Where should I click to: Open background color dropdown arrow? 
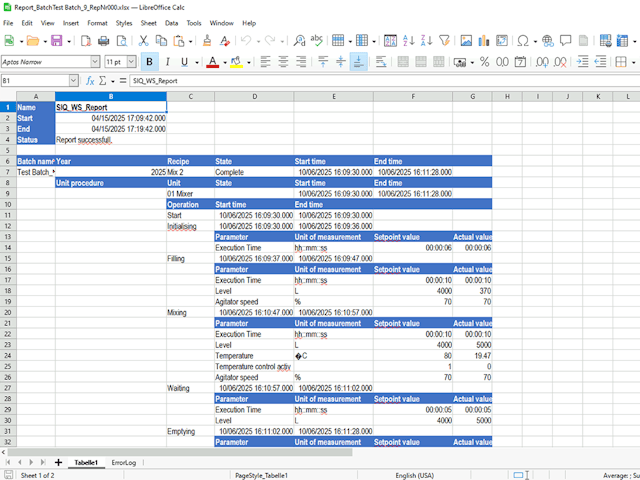click(x=249, y=62)
